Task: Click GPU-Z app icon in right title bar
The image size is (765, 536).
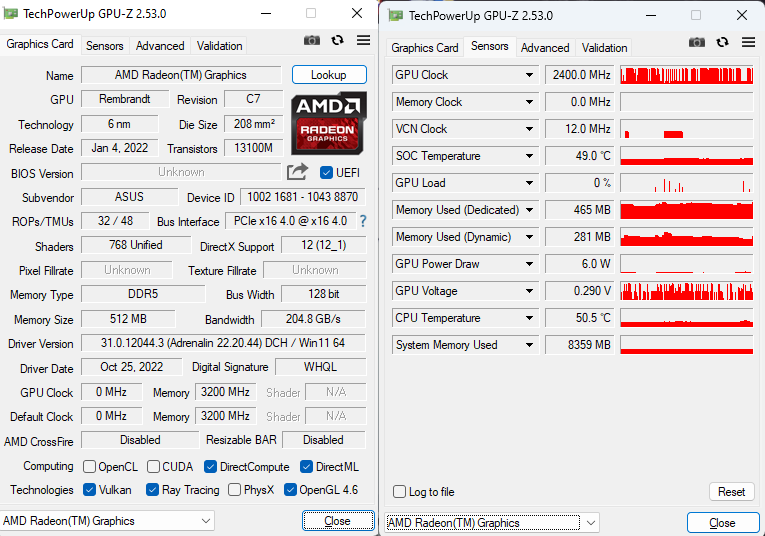Action: 396,16
